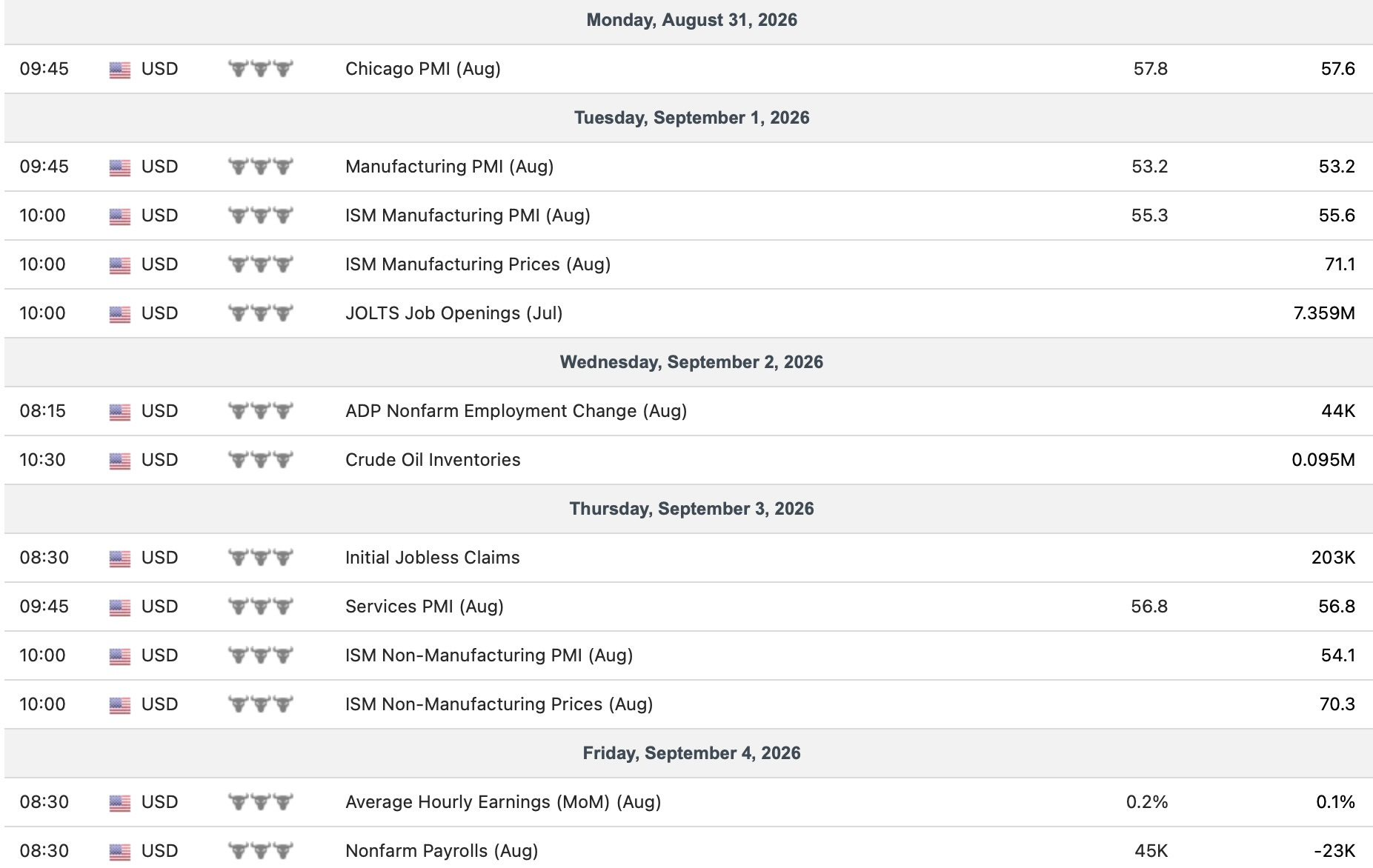Open the ADP Nonfarm Employment Change event
Viewport: 1373px width, 868px height.
click(516, 411)
